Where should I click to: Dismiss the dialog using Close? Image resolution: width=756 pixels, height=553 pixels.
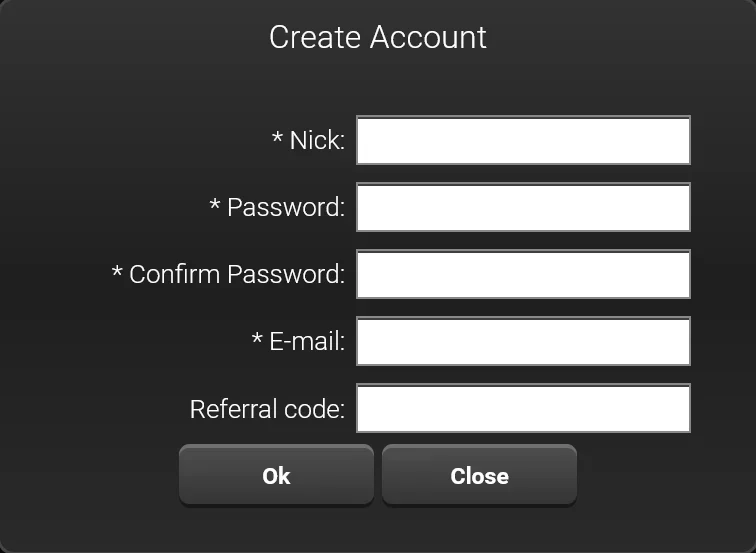coord(479,476)
